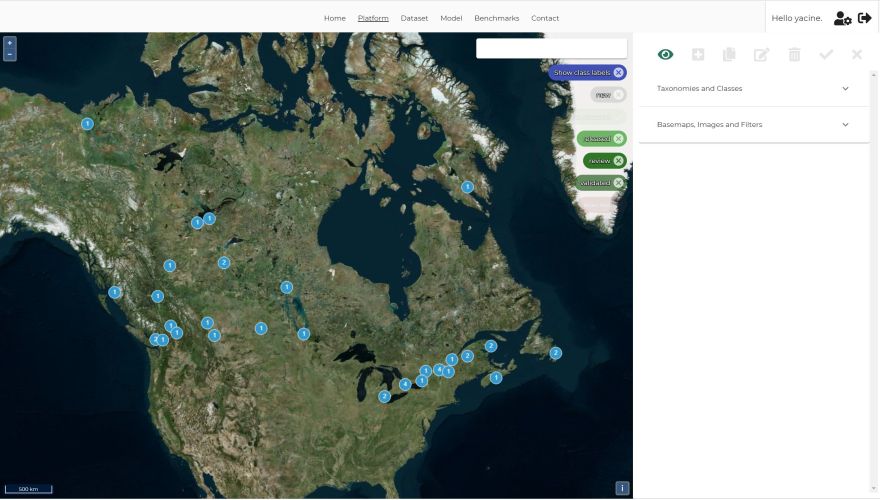
Task: Click the cluster marker in Alaska
Action: click(x=87, y=123)
